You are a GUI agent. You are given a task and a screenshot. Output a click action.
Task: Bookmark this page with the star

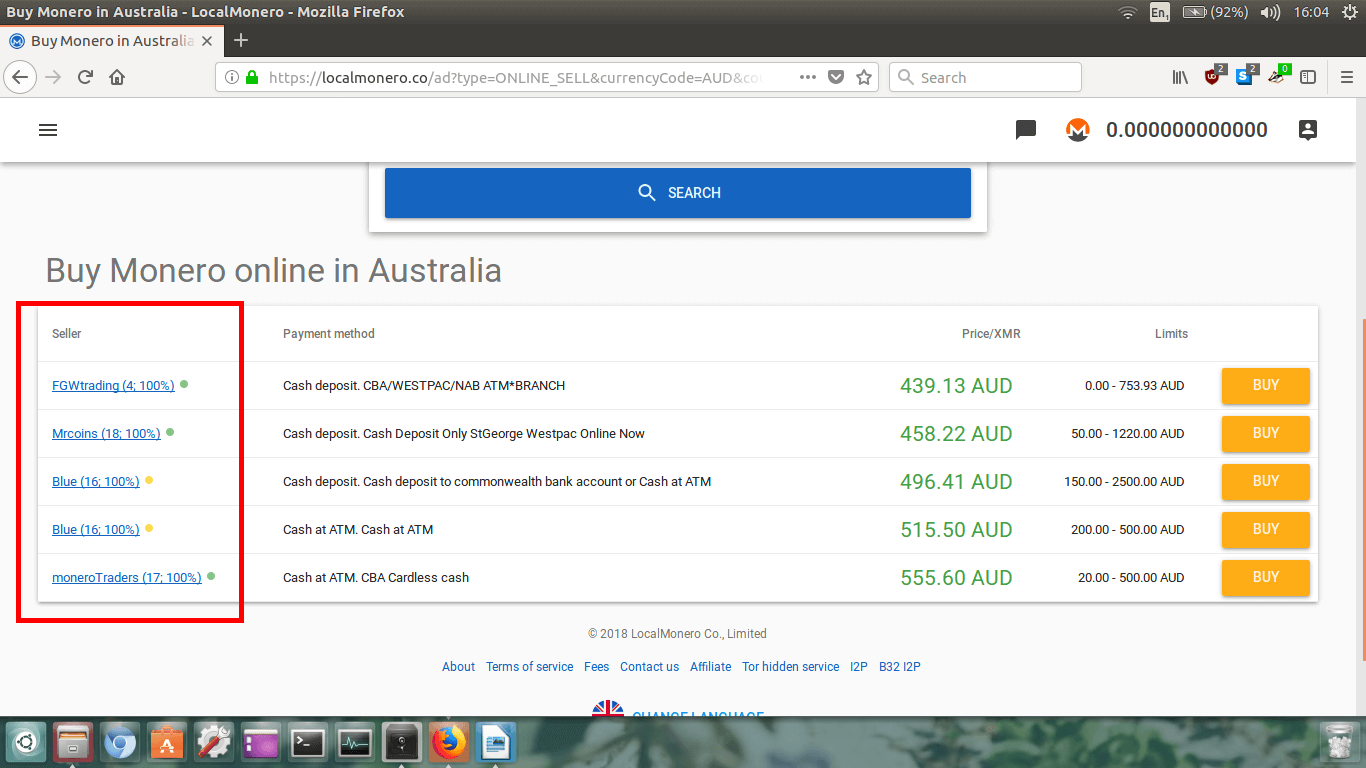[x=865, y=77]
